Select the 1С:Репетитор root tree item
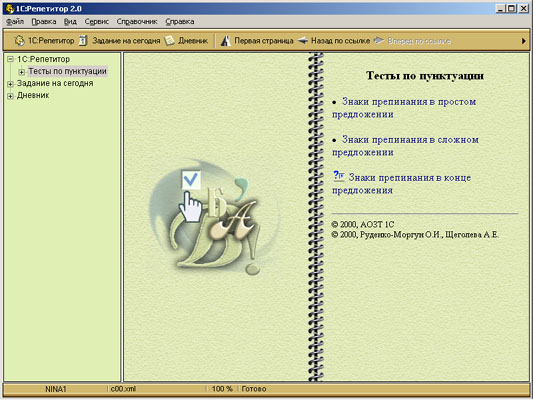This screenshot has height=400, width=533. [44, 59]
